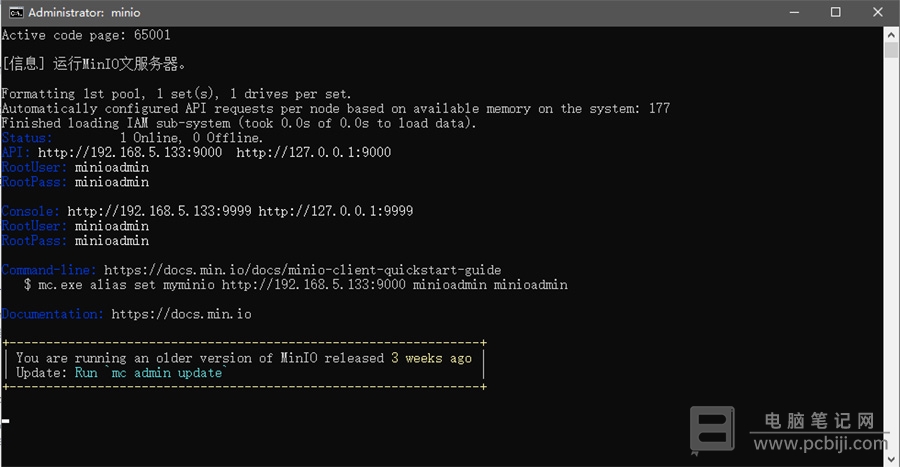
Task: Click the 'Console:' label
Action: point(30,211)
